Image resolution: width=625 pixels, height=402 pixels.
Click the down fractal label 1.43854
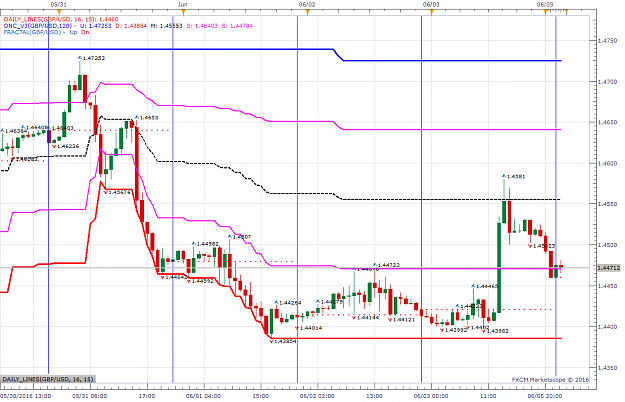(285, 341)
